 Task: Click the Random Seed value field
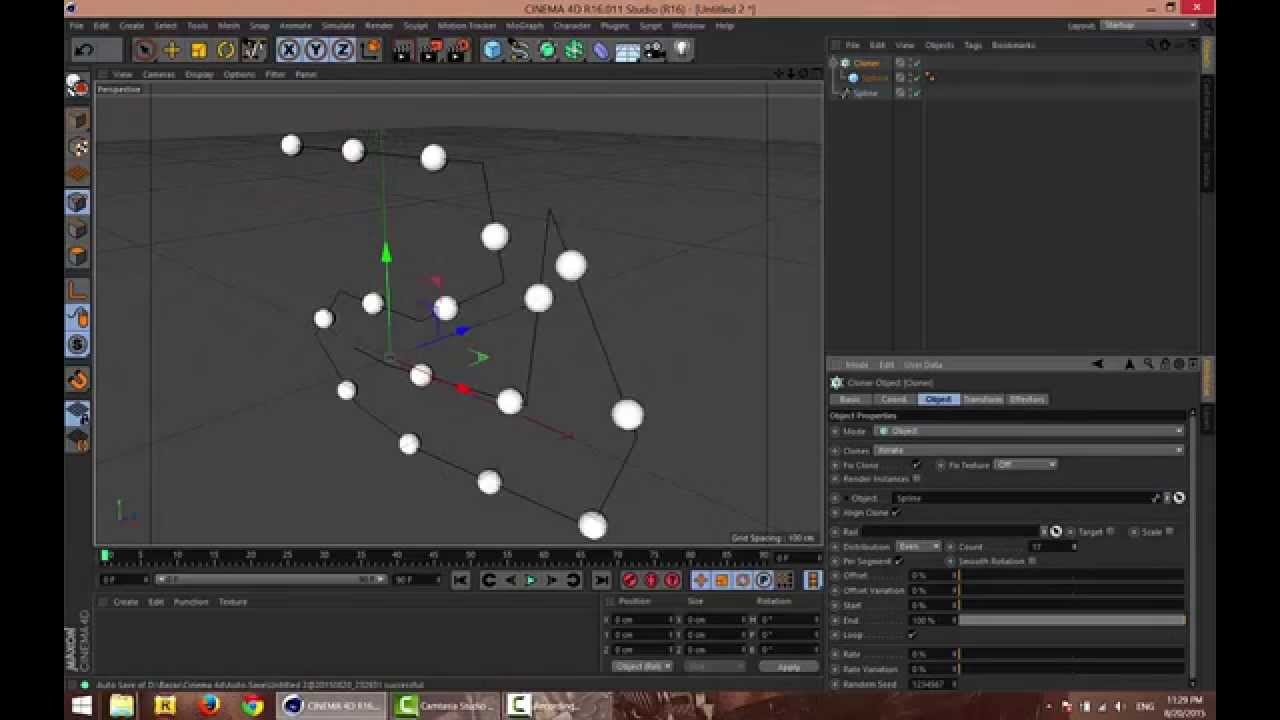(931, 684)
